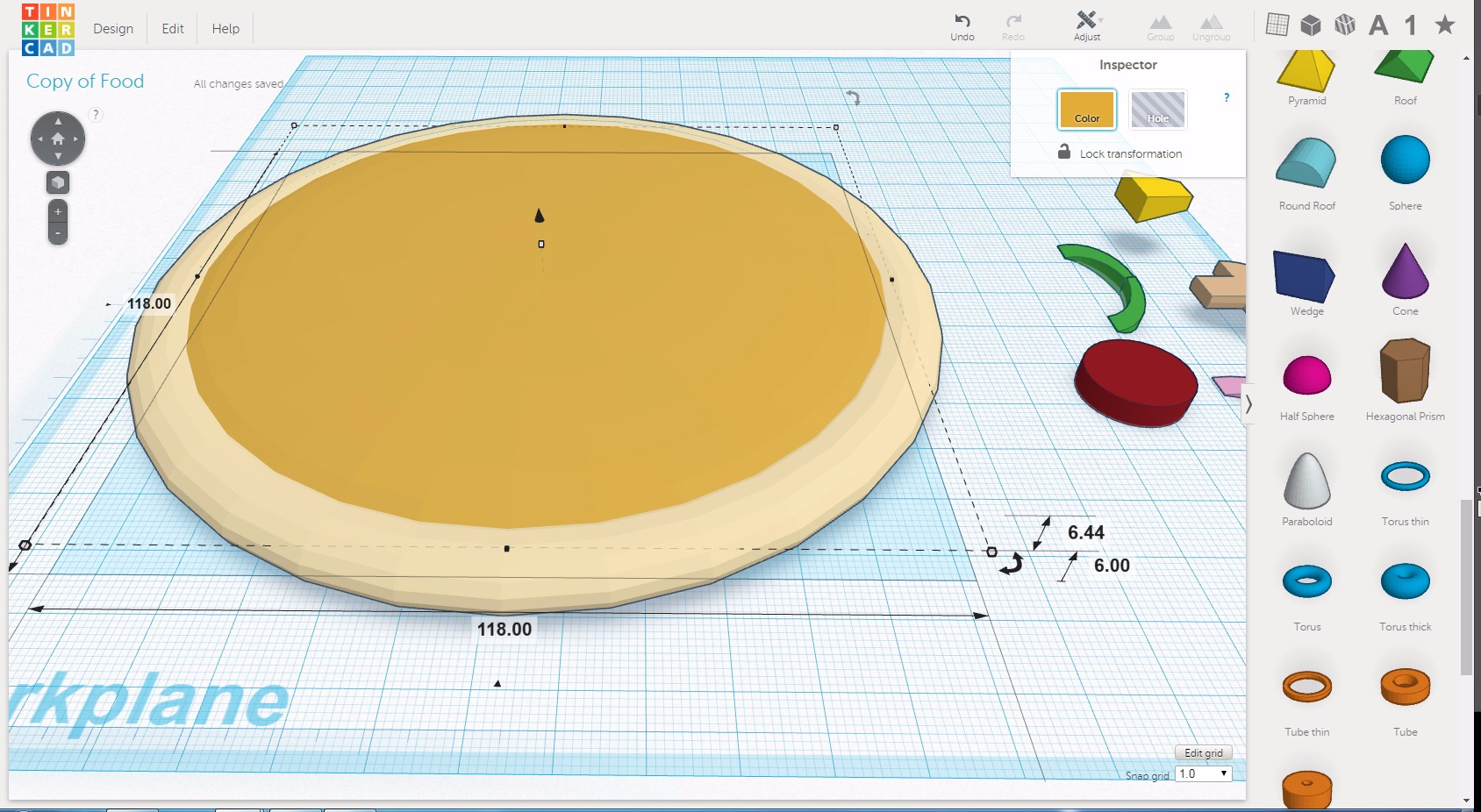Toggle Lock transformation

coord(1120,153)
